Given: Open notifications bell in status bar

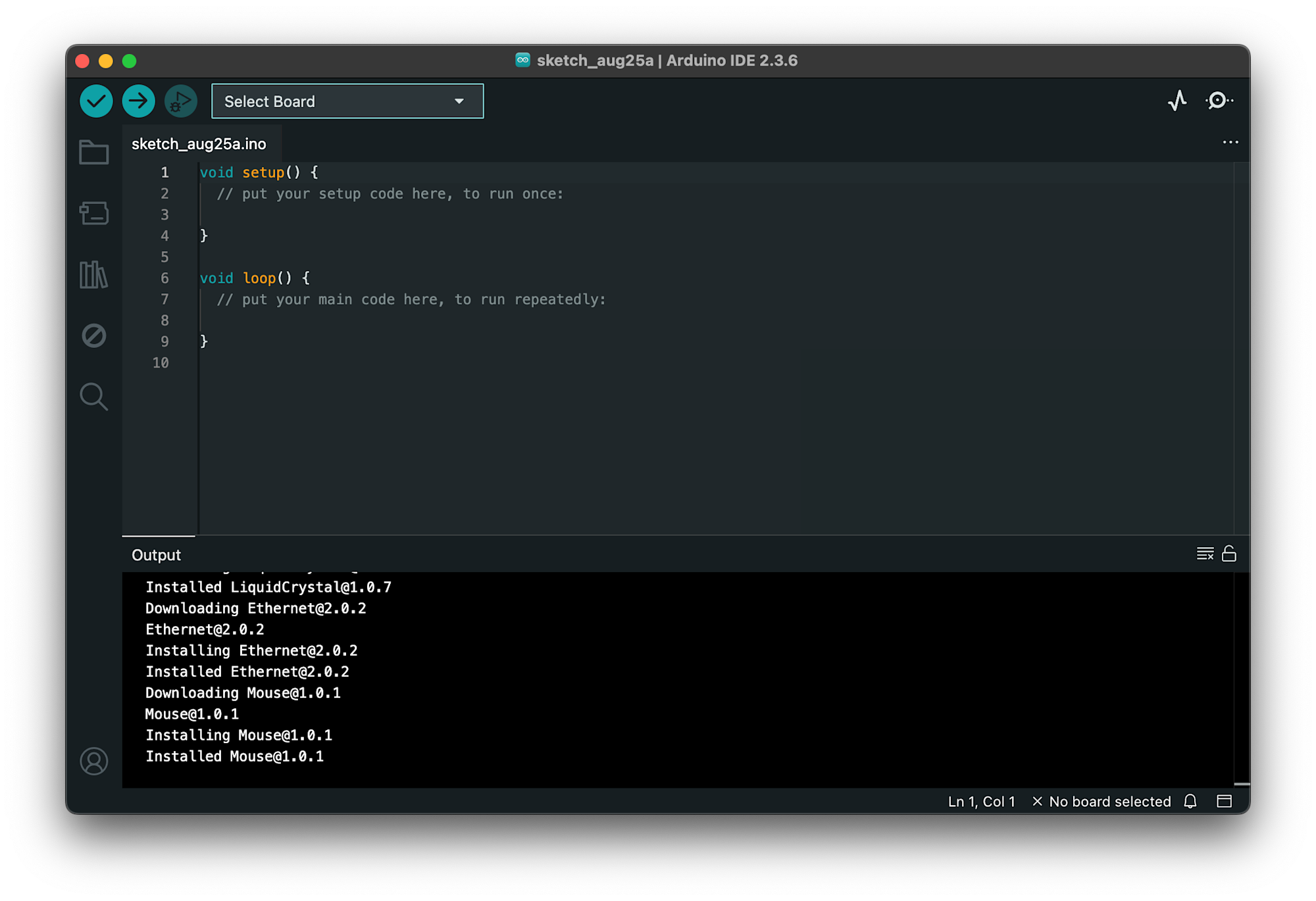Looking at the screenshot, I should coord(1190,801).
